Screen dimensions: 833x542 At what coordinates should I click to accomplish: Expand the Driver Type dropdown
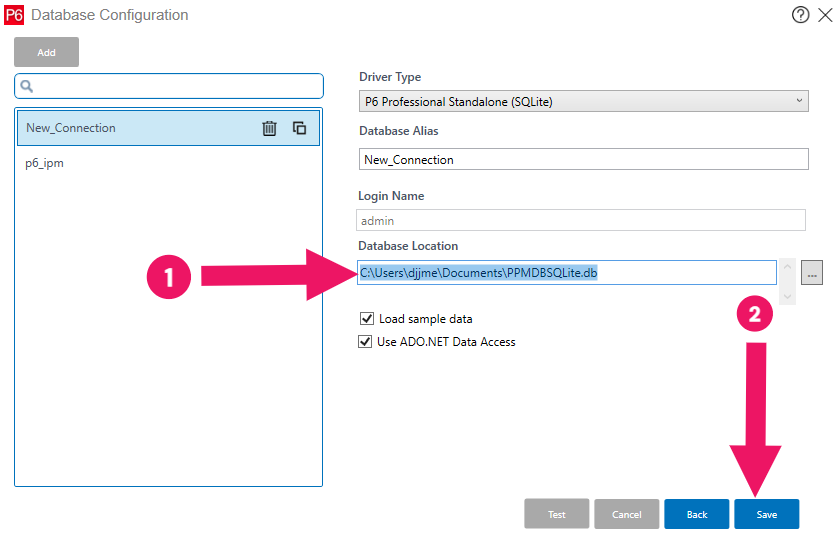point(583,101)
